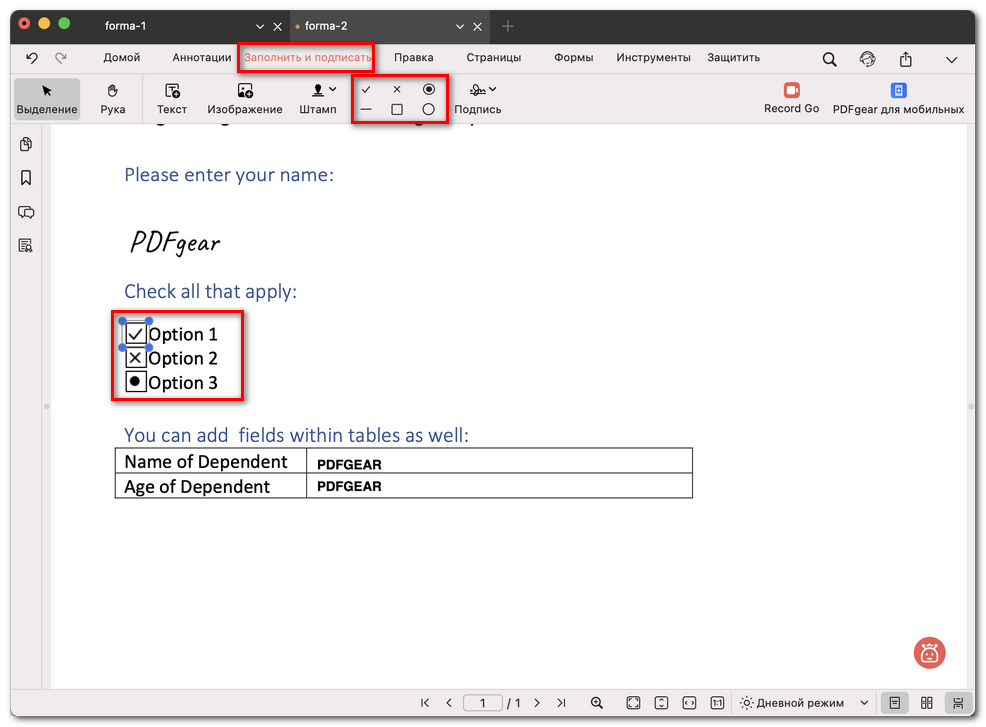986x727 pixels.
Task: Click the Option 1 checked checkbox
Action: click(x=136, y=334)
